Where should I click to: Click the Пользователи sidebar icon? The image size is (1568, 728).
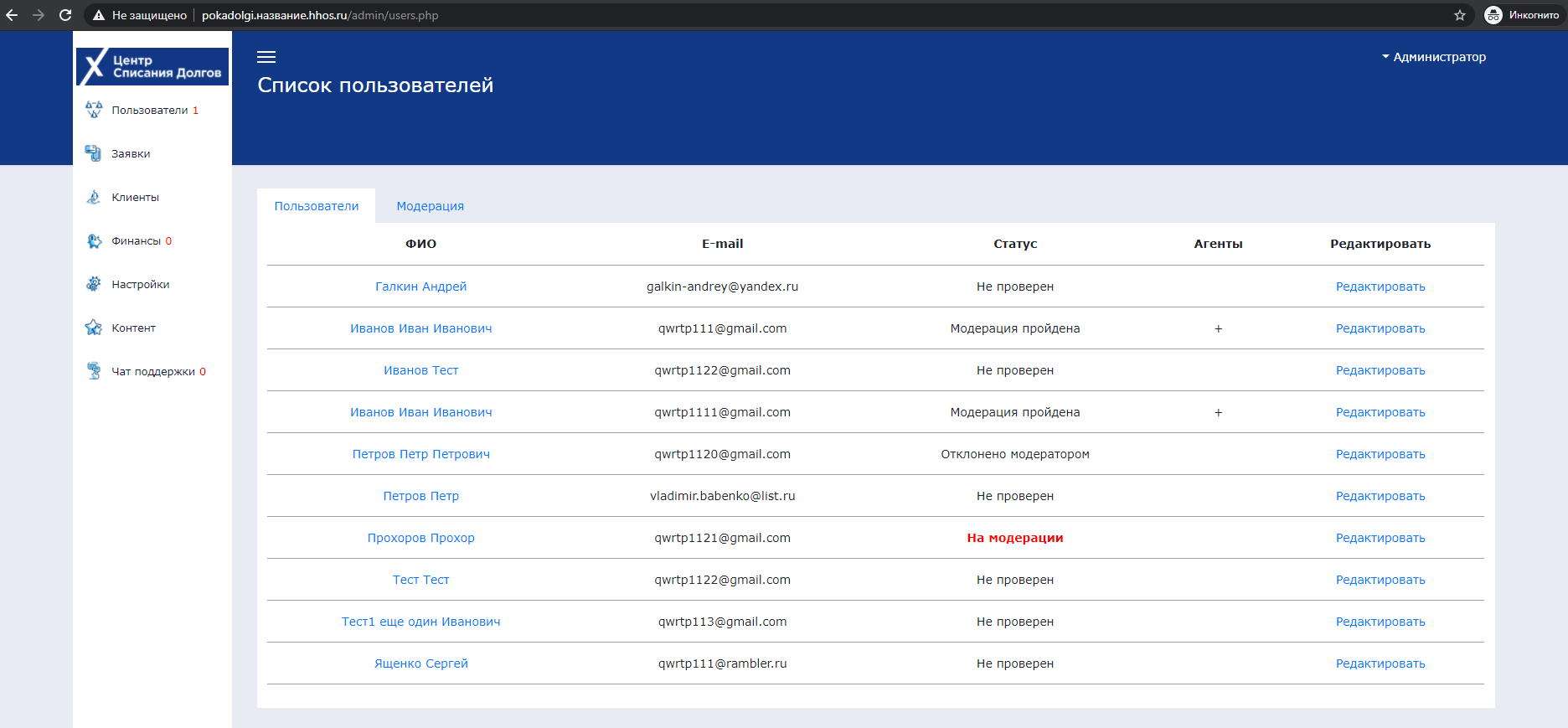94,110
